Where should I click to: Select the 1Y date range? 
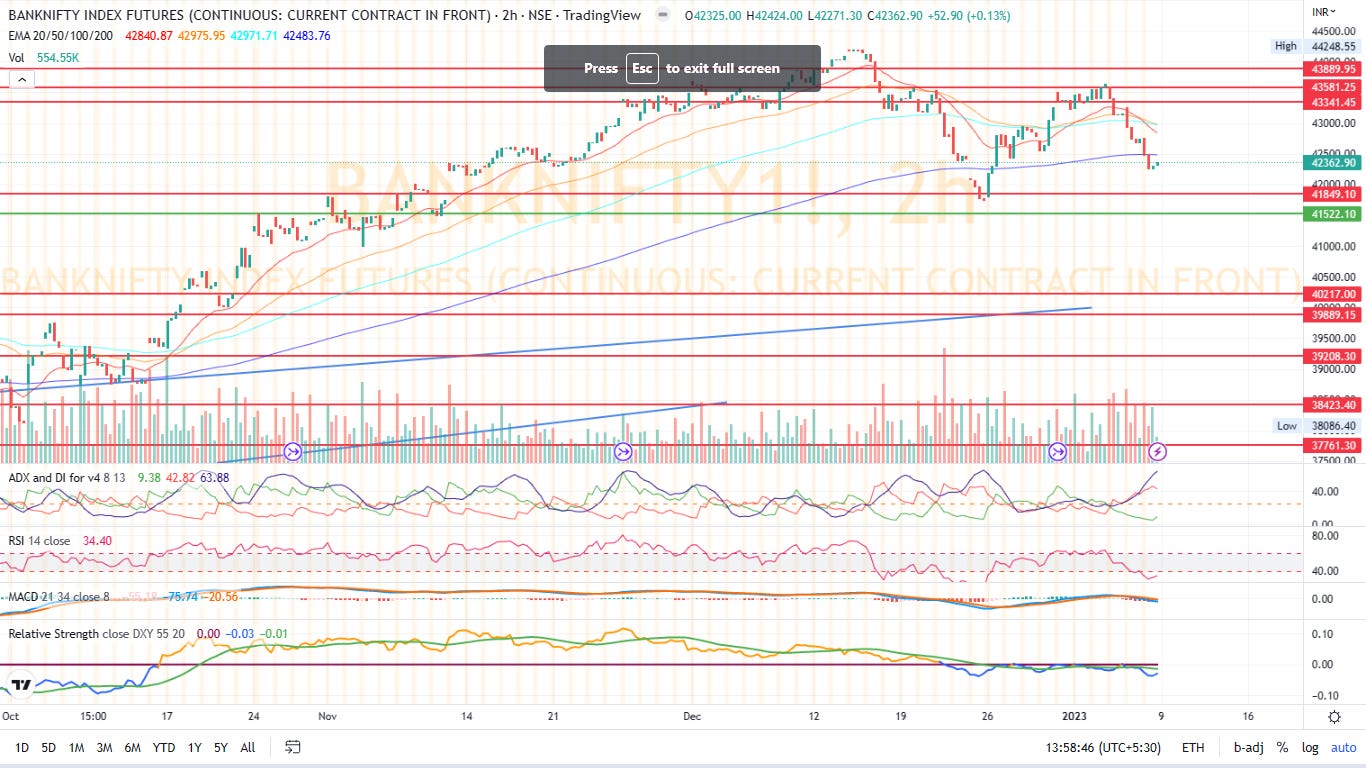click(x=195, y=747)
